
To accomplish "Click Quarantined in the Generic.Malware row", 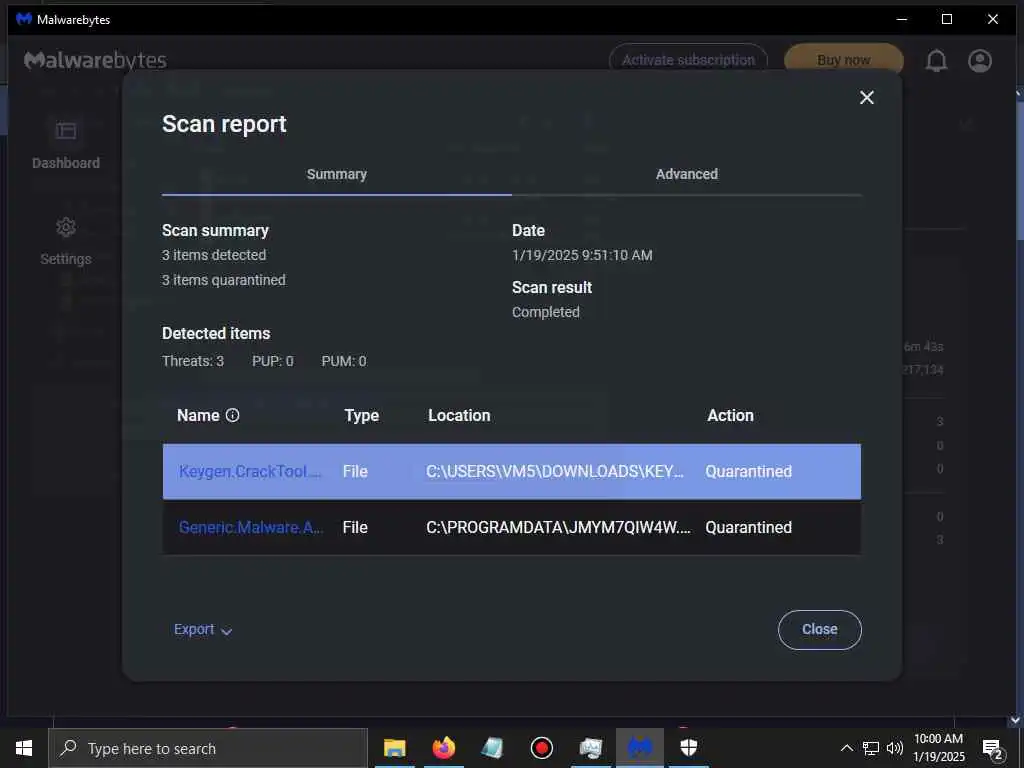I will tap(748, 527).
